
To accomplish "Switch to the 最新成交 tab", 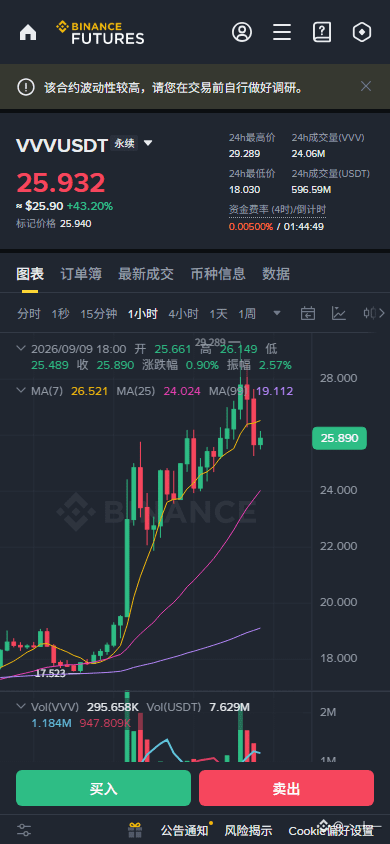I will (146, 274).
